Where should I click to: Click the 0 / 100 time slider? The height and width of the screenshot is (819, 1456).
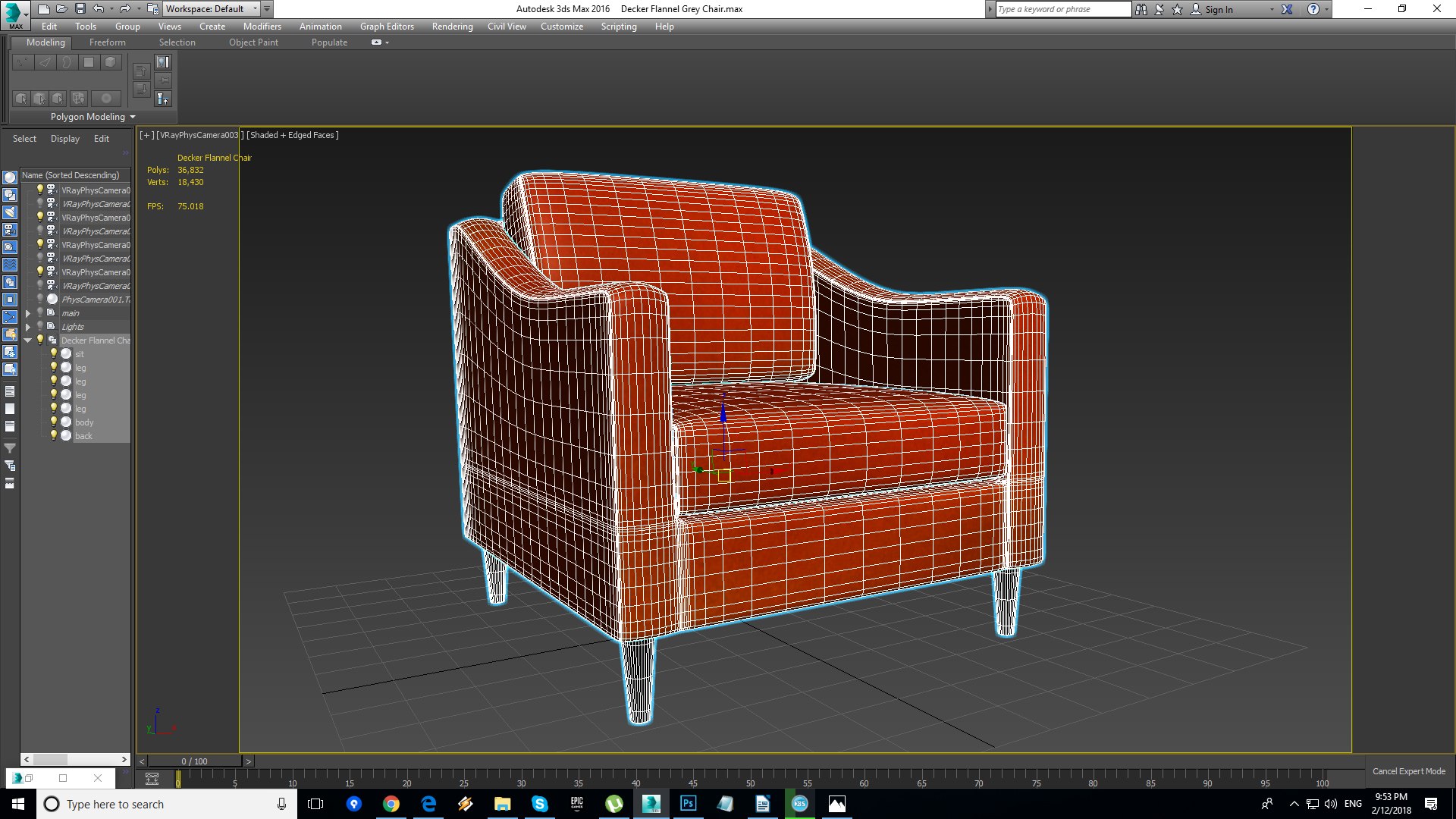[x=194, y=761]
